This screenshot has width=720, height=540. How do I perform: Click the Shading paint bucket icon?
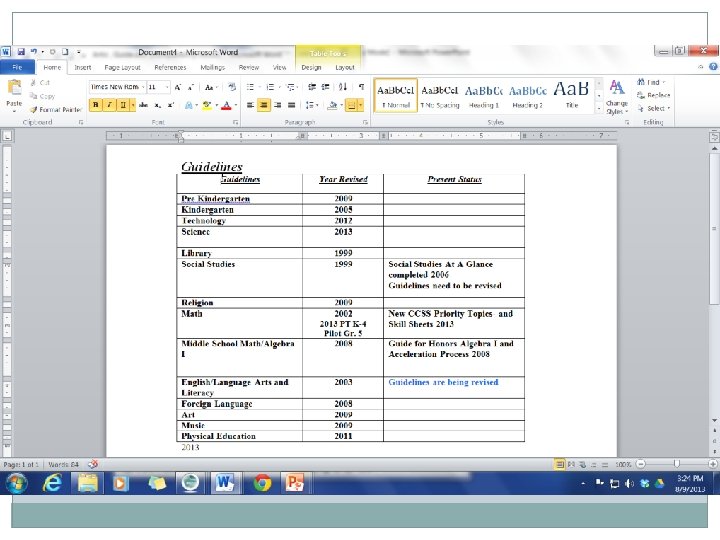pos(332,105)
